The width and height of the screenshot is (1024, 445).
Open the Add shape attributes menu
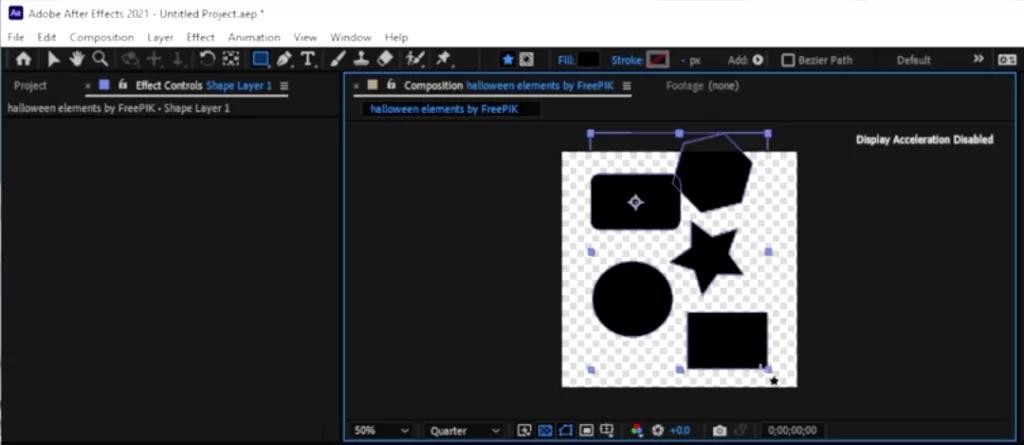tap(758, 60)
